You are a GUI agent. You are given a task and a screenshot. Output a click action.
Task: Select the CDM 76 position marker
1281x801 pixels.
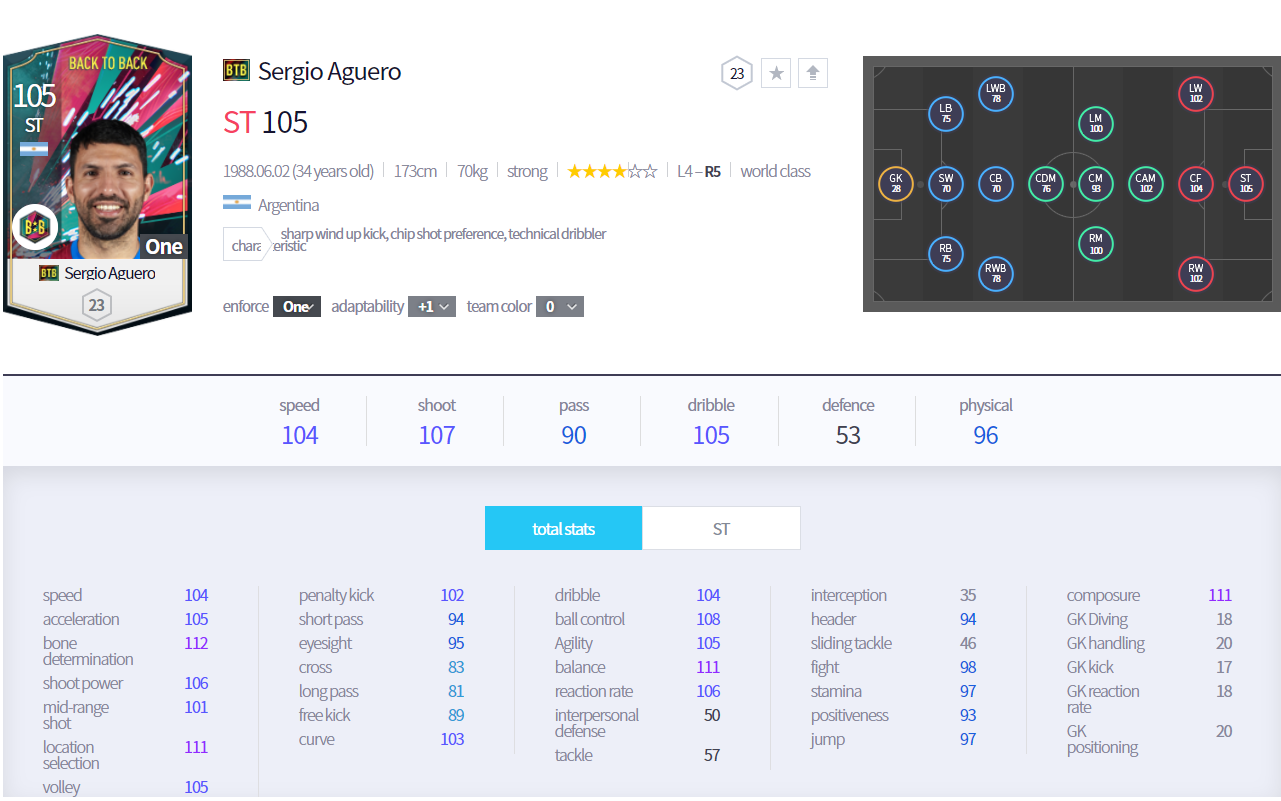click(1046, 184)
